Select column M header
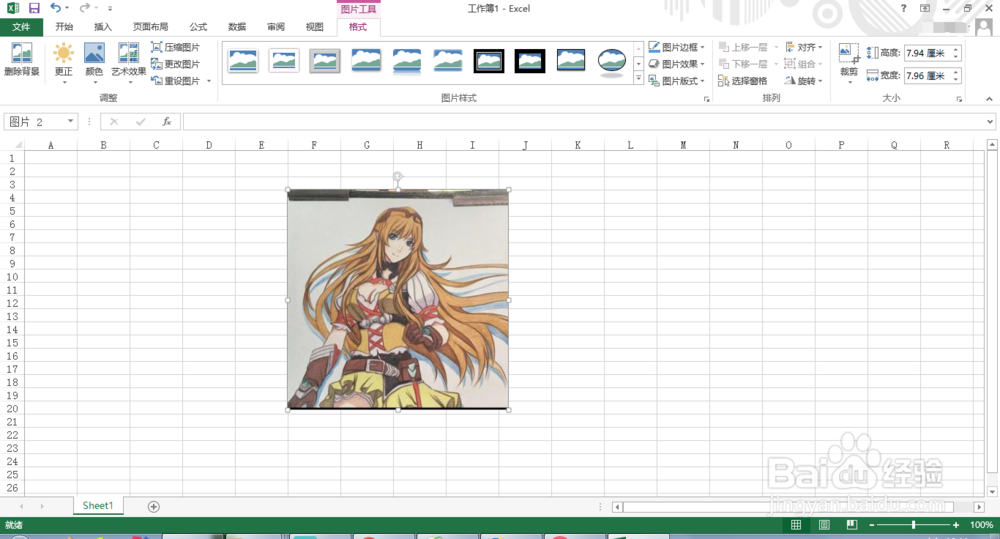 pyautogui.click(x=683, y=145)
